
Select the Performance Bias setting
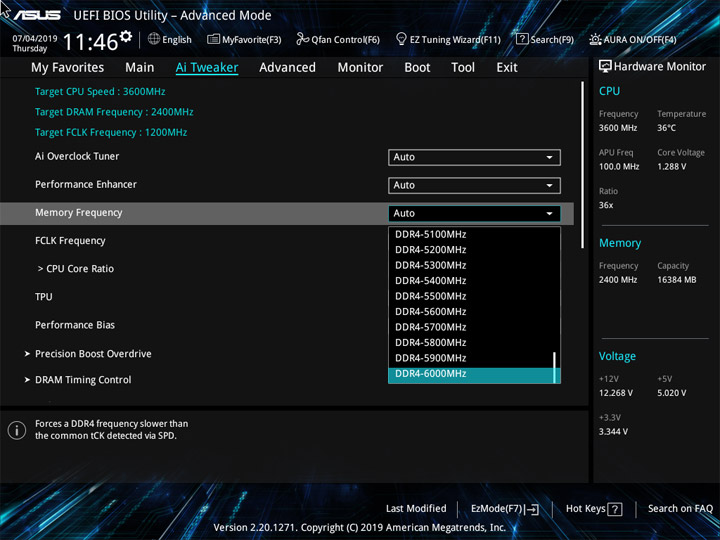75,325
